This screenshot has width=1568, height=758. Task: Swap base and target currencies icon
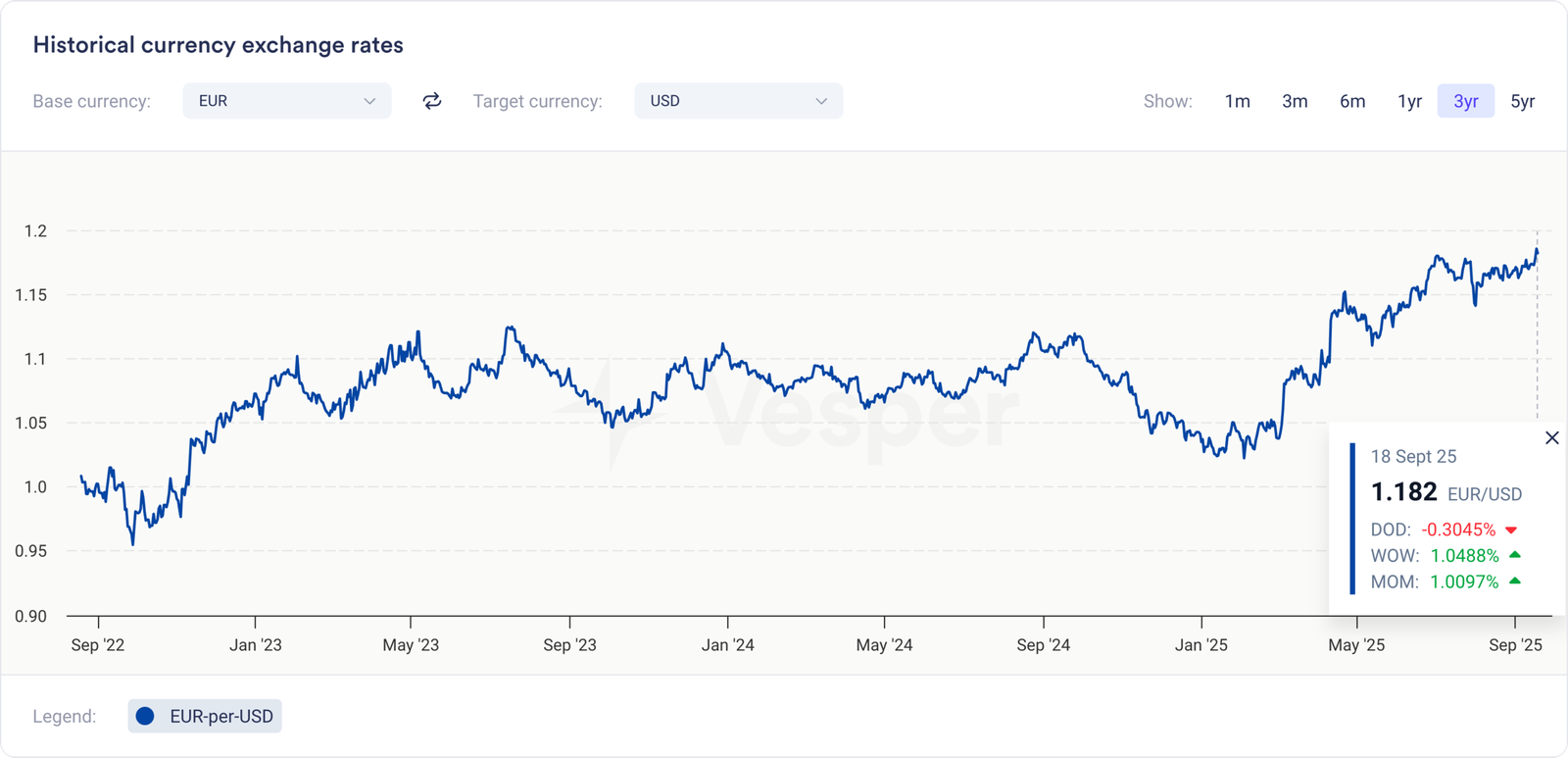pos(432,101)
